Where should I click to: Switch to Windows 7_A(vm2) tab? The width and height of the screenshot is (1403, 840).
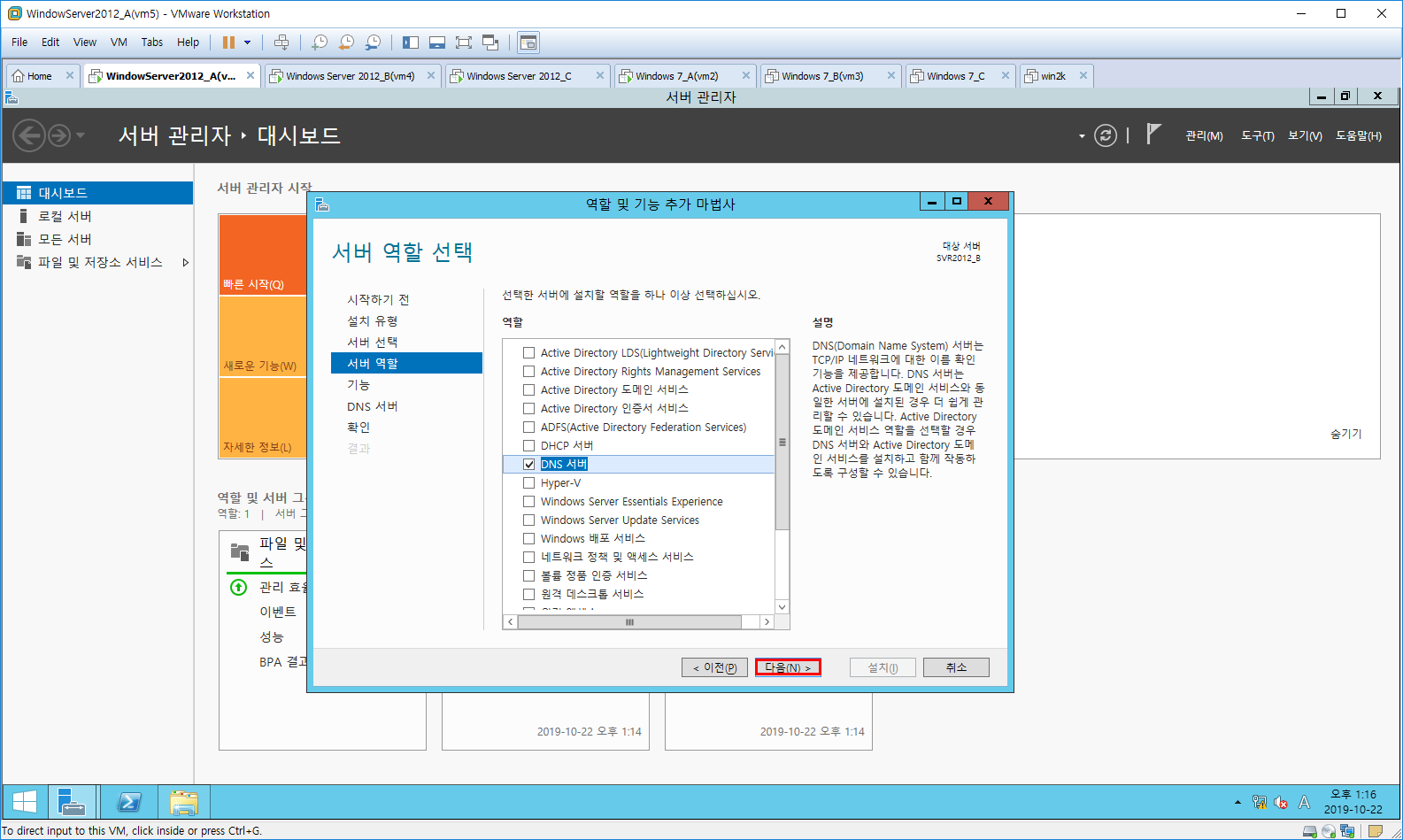[x=677, y=76]
